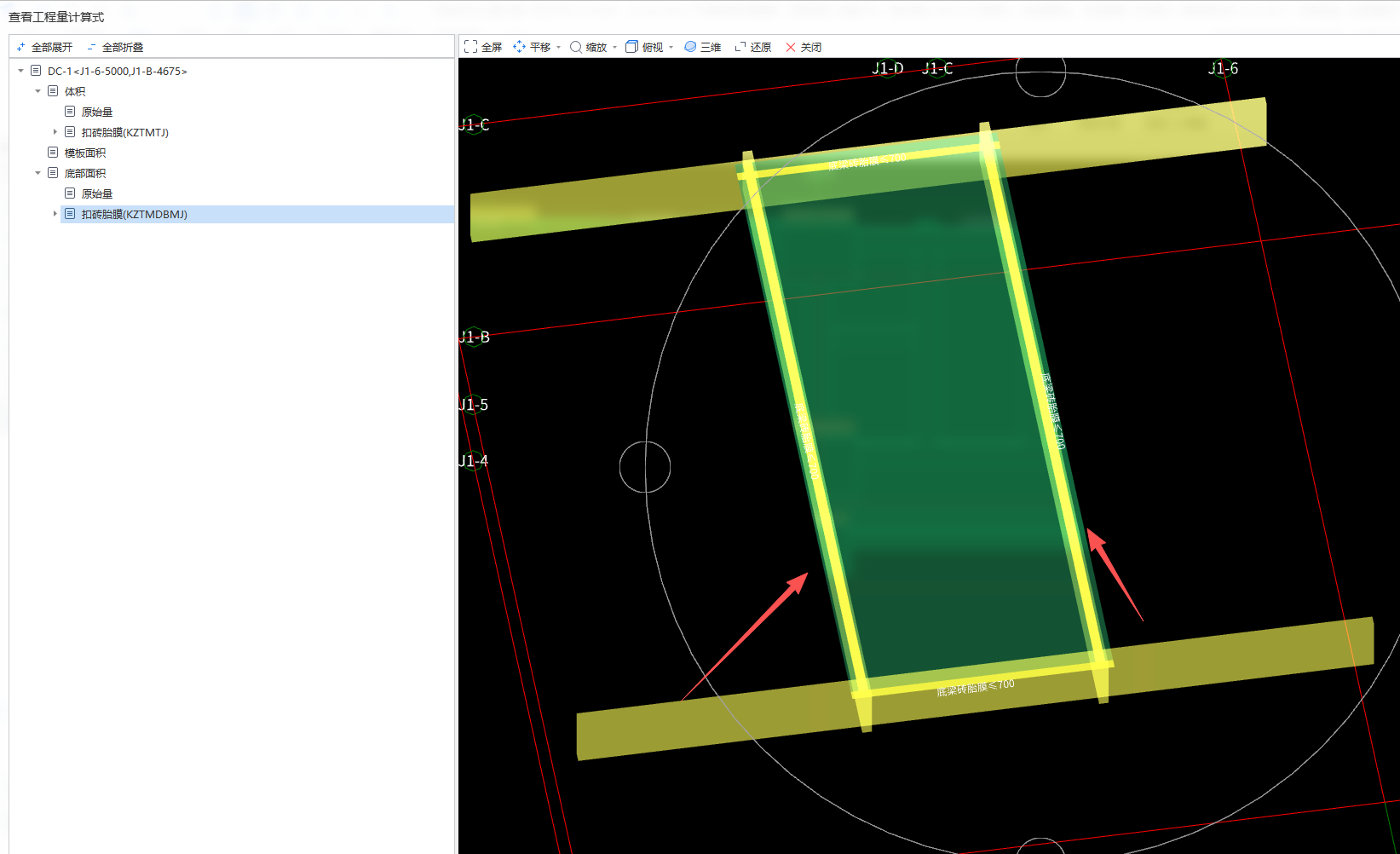Select the pan (平移) tool
The width and height of the screenshot is (1400, 854).
coord(519,47)
